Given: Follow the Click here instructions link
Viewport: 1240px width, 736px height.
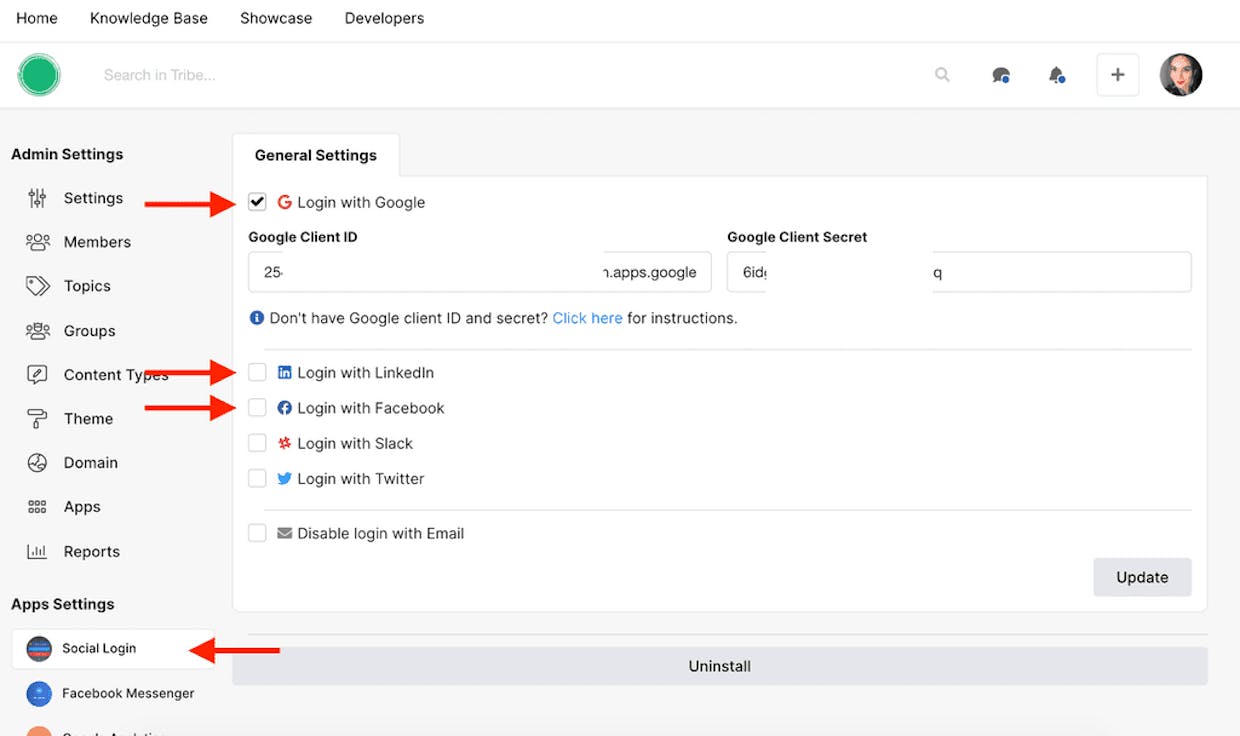Looking at the screenshot, I should pyautogui.click(x=587, y=318).
